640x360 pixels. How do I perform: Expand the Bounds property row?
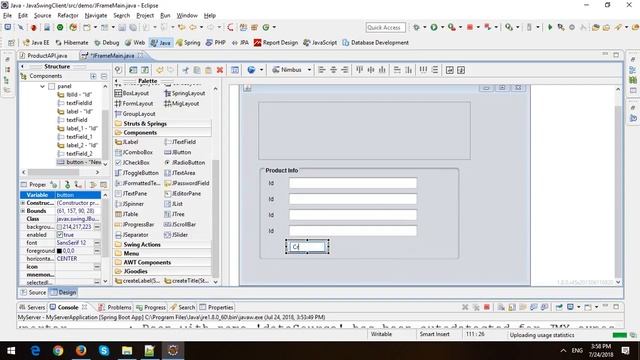(23, 211)
